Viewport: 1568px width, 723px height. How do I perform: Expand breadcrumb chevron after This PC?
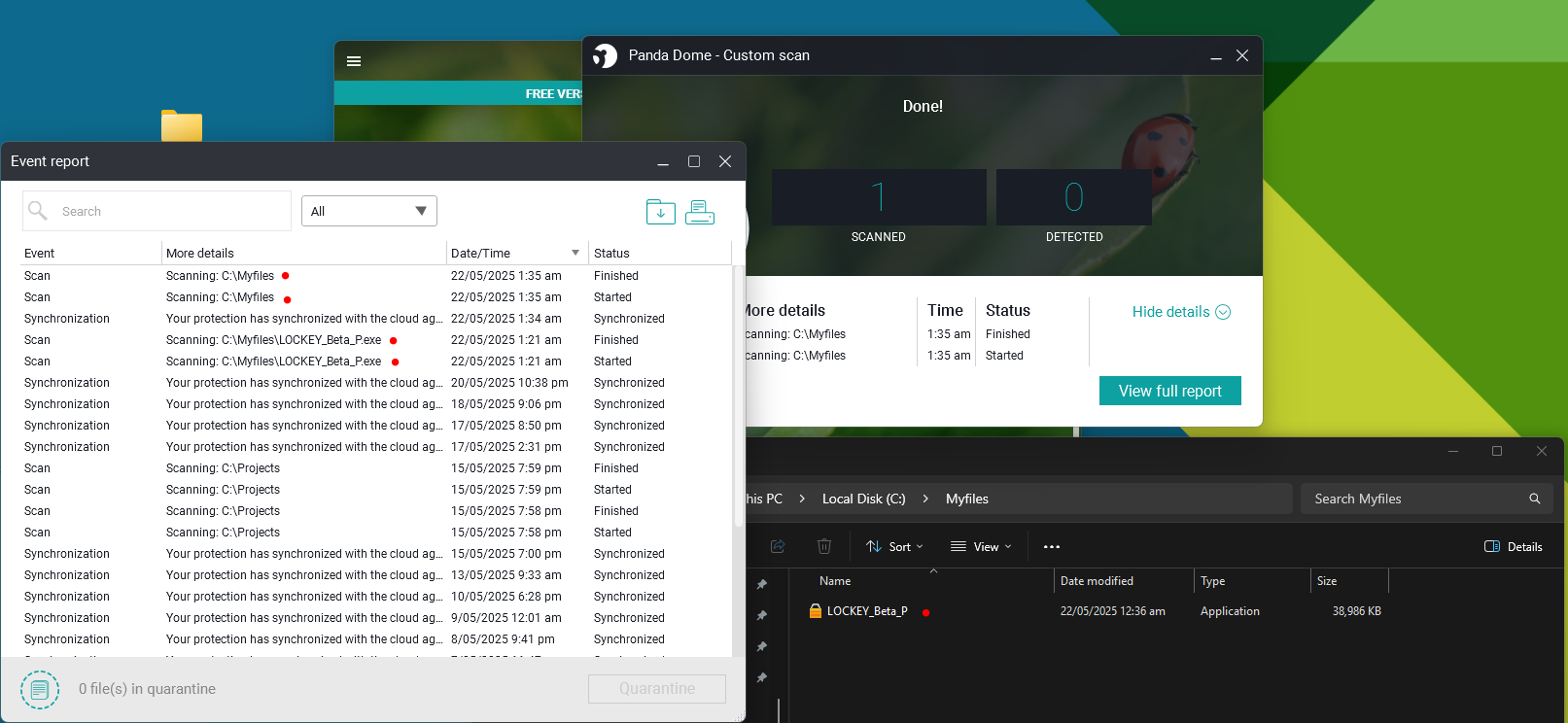click(802, 499)
